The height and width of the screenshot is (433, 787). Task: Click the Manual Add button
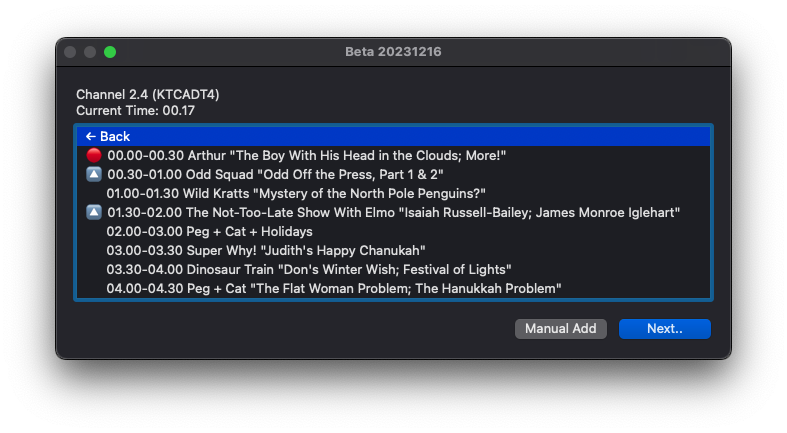tap(561, 329)
